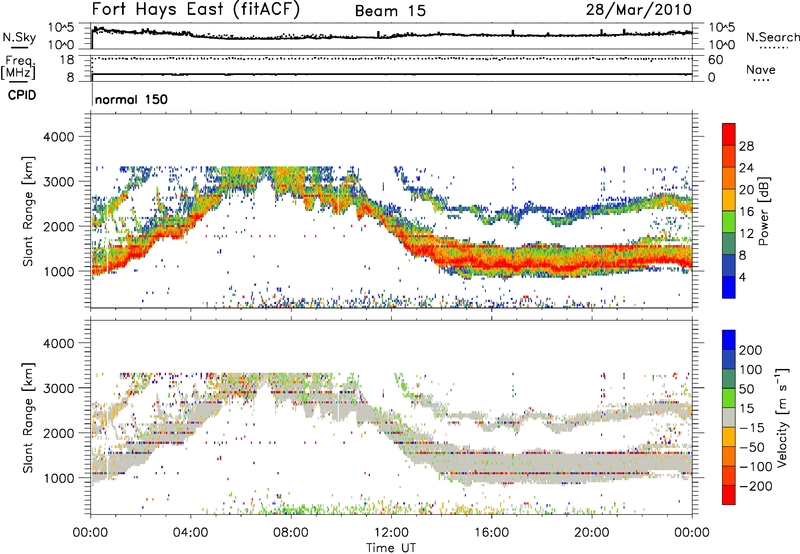800x554 pixels.
Task: Click the 'Nave' legend label
Action: pyautogui.click(x=760, y=69)
